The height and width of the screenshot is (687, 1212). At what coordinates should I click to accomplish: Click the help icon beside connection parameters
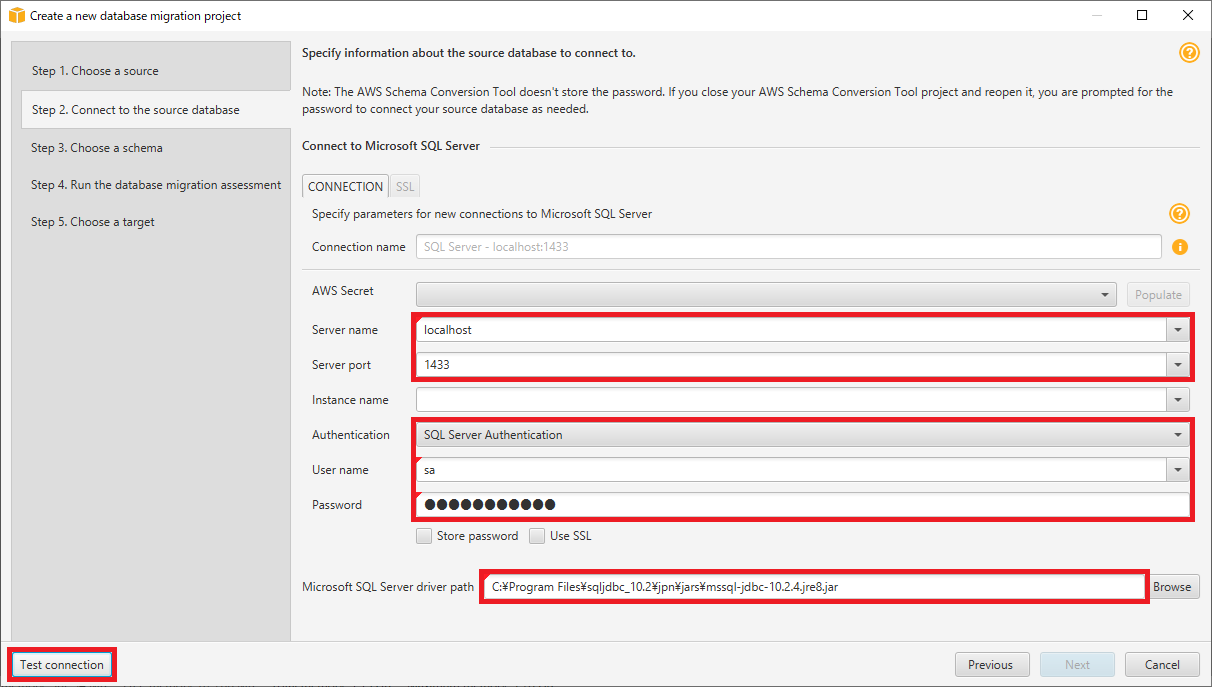coord(1179,214)
